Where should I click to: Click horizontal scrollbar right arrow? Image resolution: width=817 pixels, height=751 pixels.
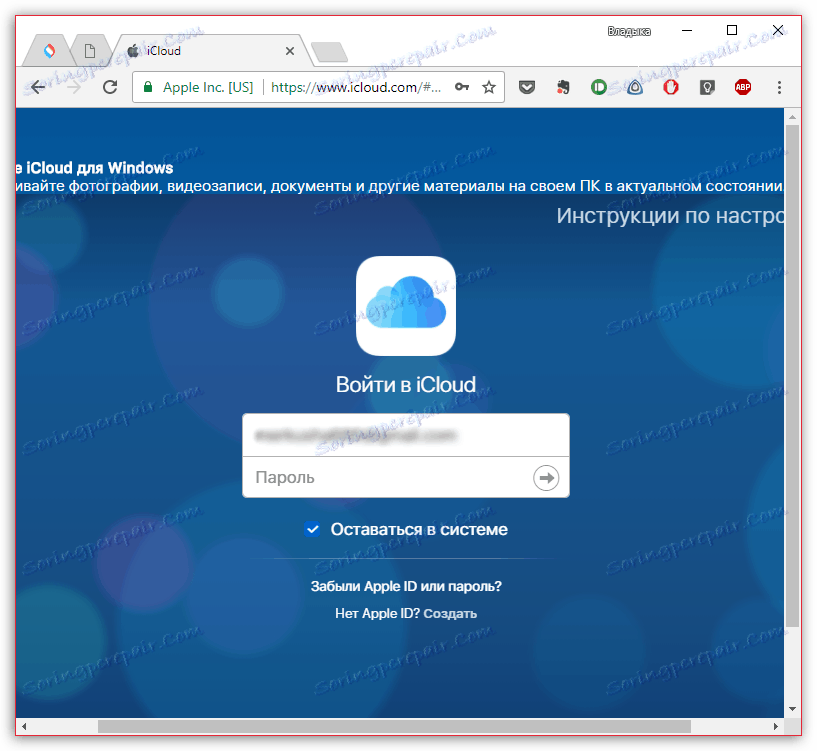tap(776, 726)
